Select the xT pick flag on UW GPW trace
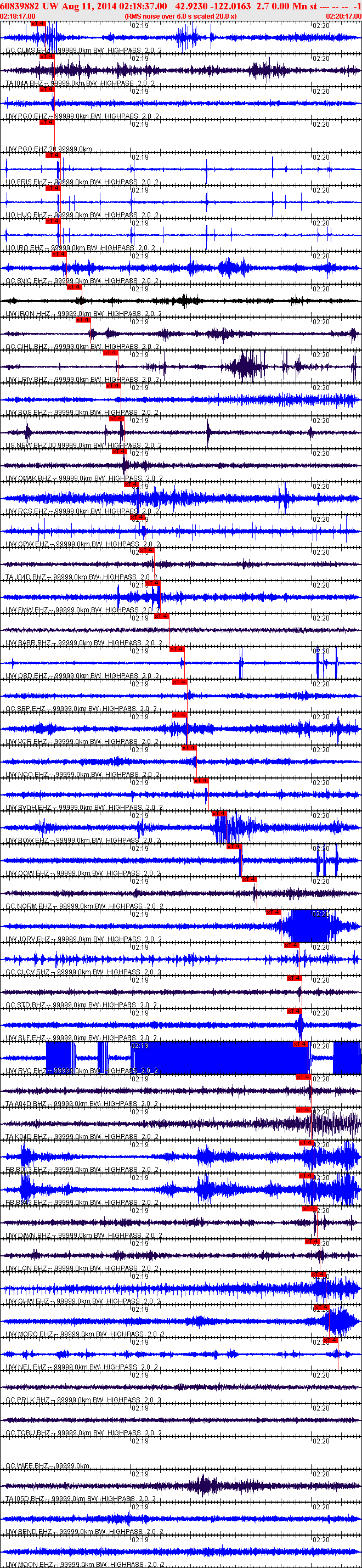 coord(138,517)
